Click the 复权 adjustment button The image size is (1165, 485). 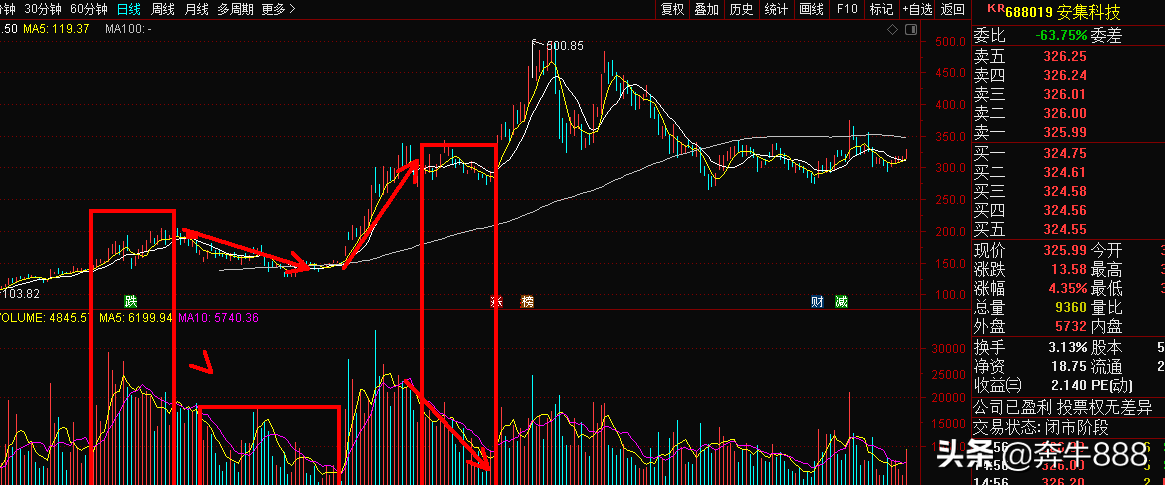pyautogui.click(x=672, y=10)
